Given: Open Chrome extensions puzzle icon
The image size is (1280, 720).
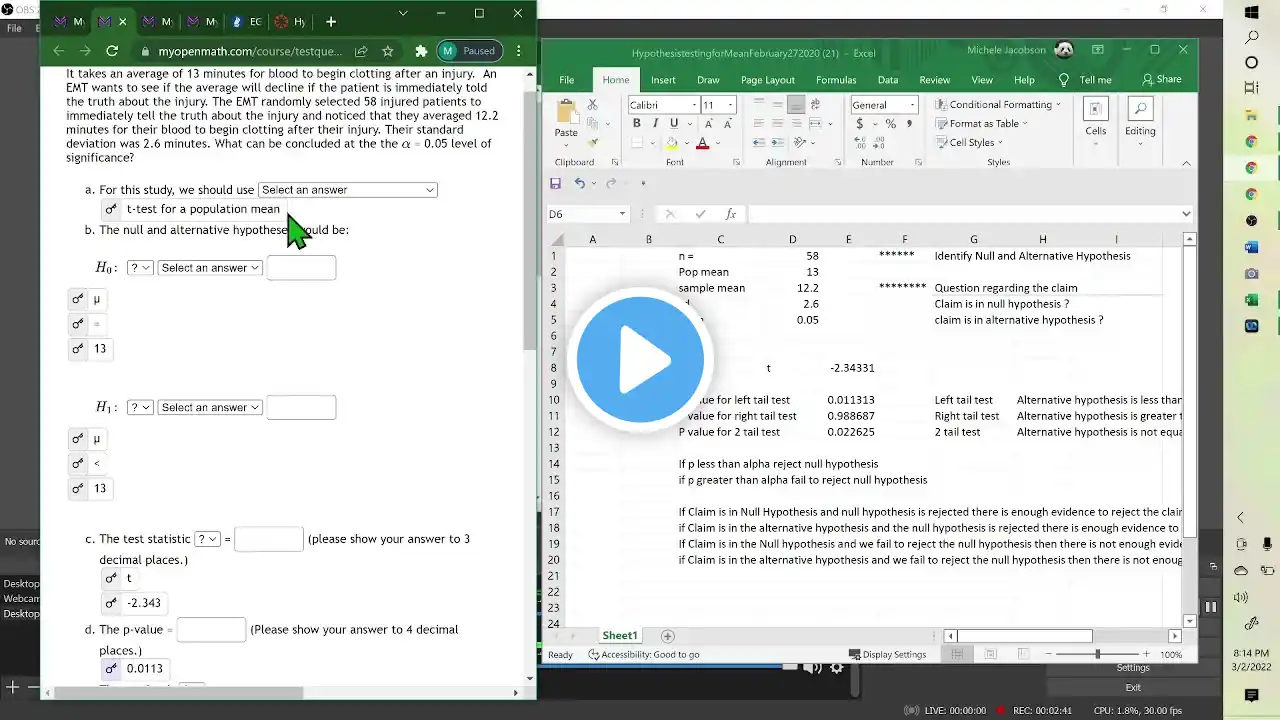Looking at the screenshot, I should (421, 51).
